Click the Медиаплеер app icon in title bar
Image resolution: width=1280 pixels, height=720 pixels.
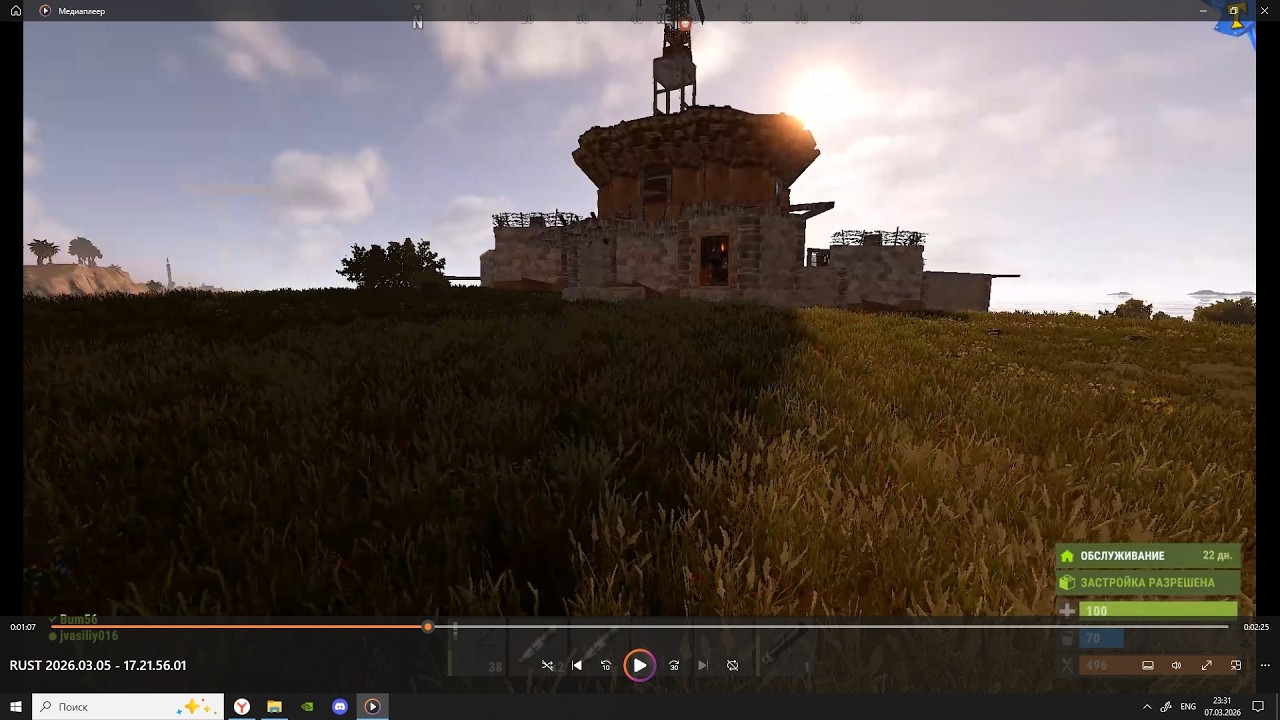click(45, 10)
